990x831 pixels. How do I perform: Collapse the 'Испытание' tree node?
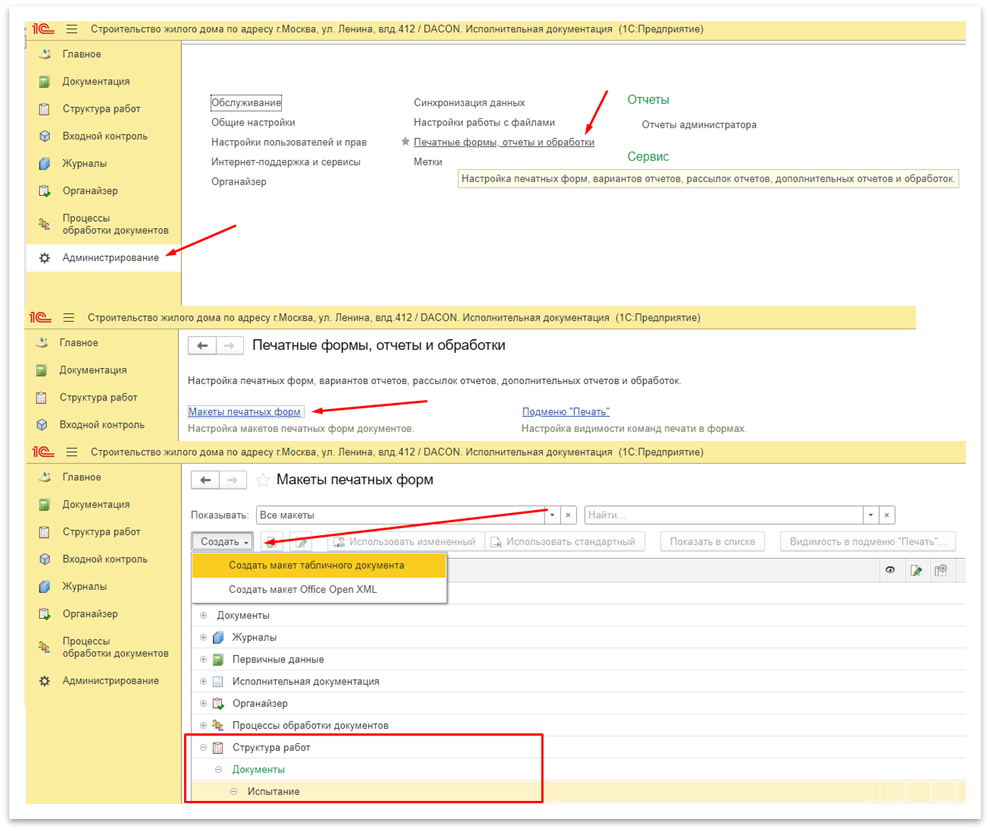point(234,792)
